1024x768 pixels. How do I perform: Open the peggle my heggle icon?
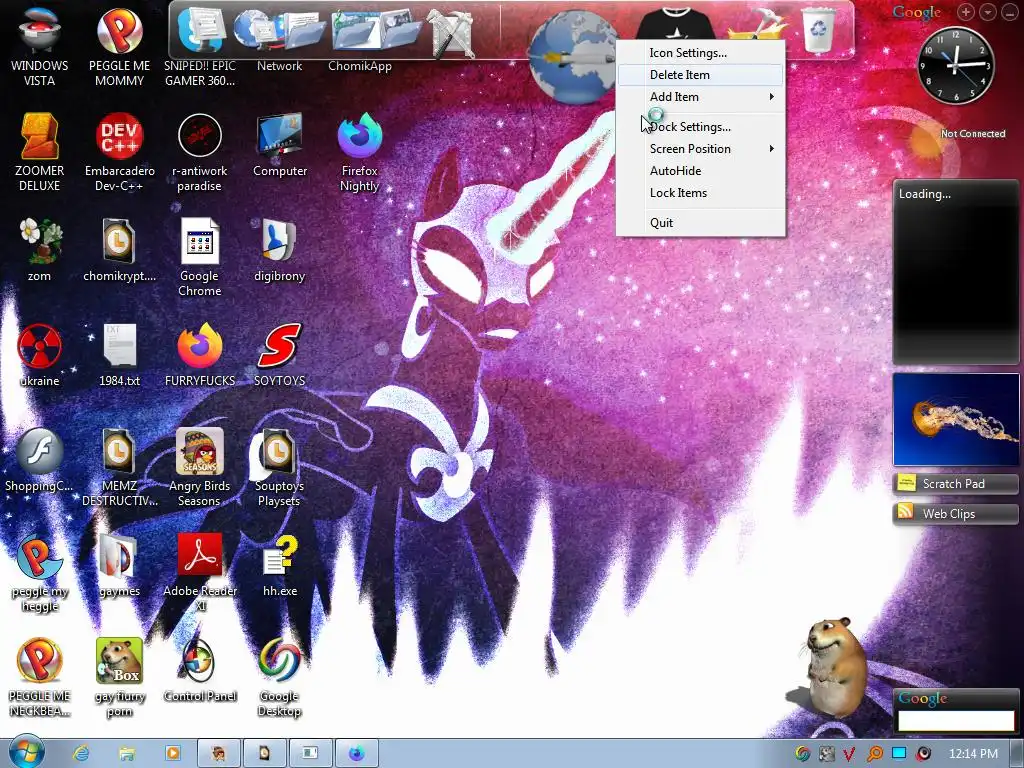point(39,573)
